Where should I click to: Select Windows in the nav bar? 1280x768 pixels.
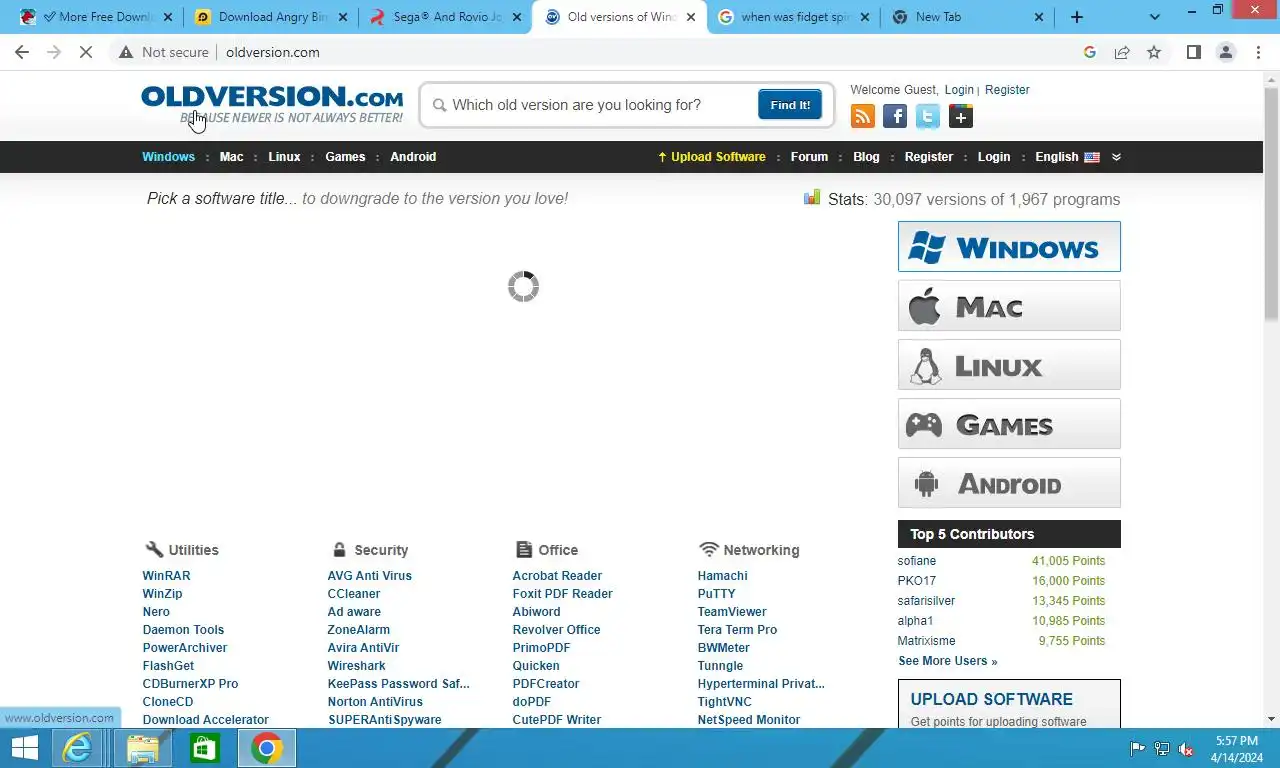[x=168, y=157]
